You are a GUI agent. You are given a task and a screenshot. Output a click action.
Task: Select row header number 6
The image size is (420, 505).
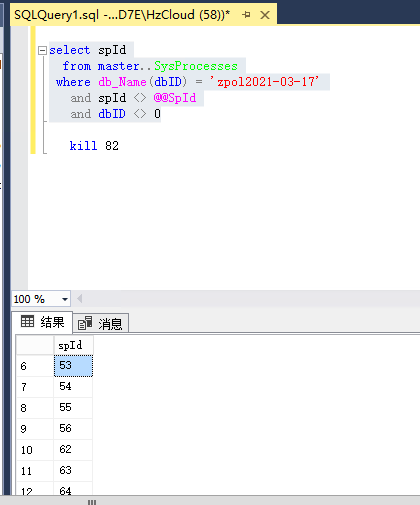pyautogui.click(x=35, y=366)
